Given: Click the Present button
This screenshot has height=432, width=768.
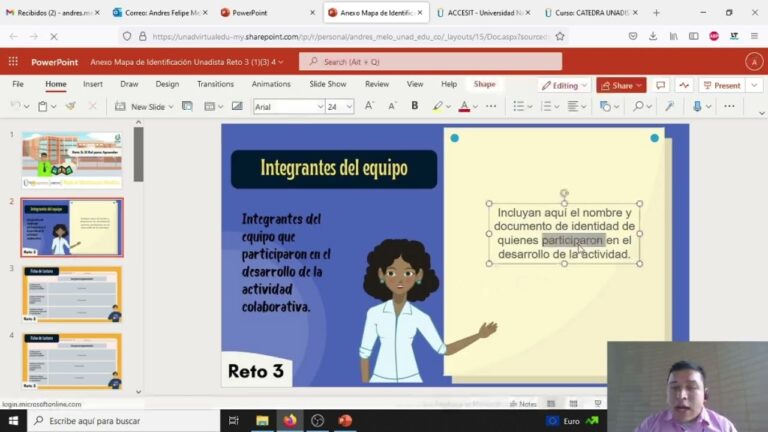Looking at the screenshot, I should pos(722,85).
